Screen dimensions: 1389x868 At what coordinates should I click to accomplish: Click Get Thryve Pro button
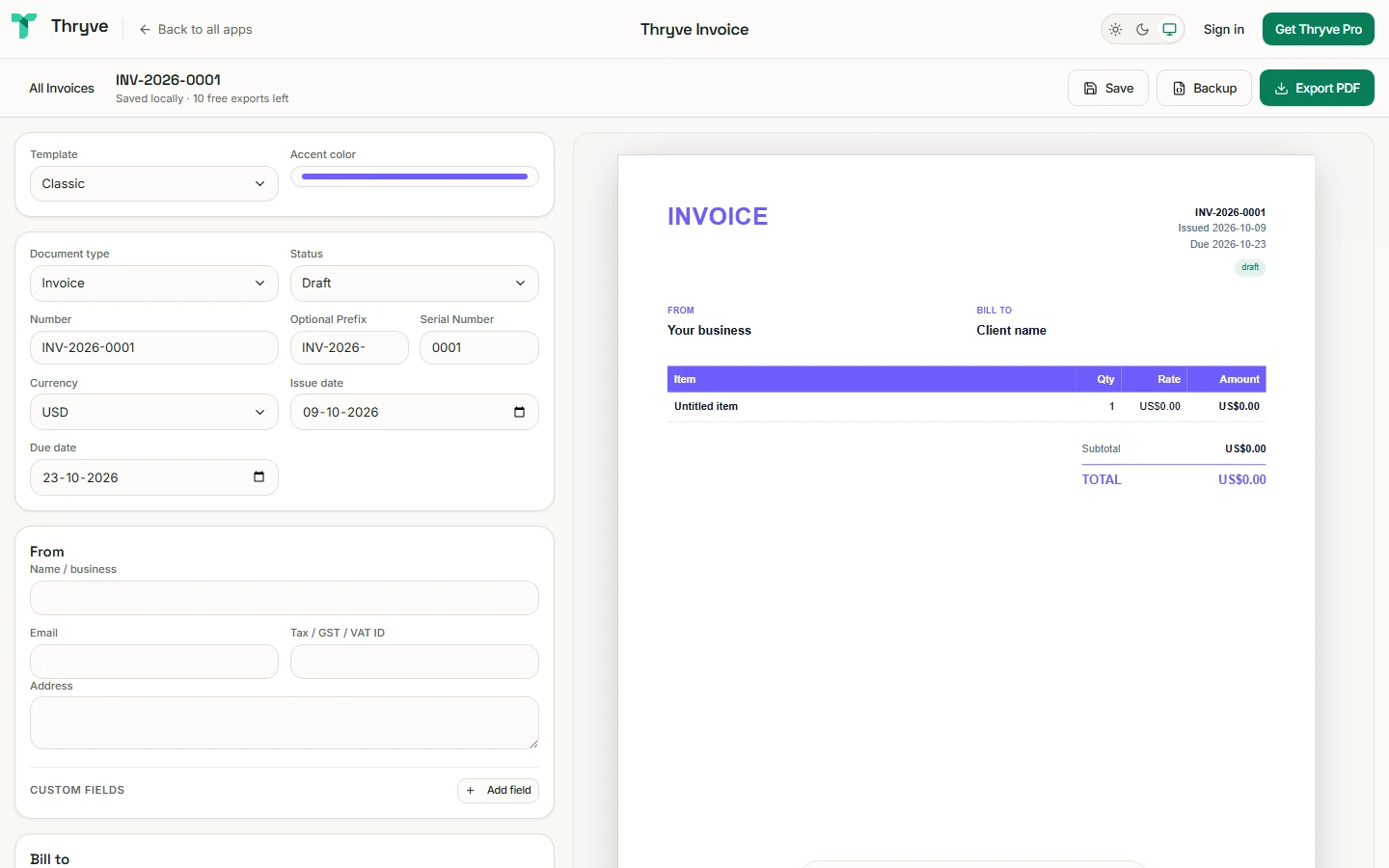point(1319,30)
